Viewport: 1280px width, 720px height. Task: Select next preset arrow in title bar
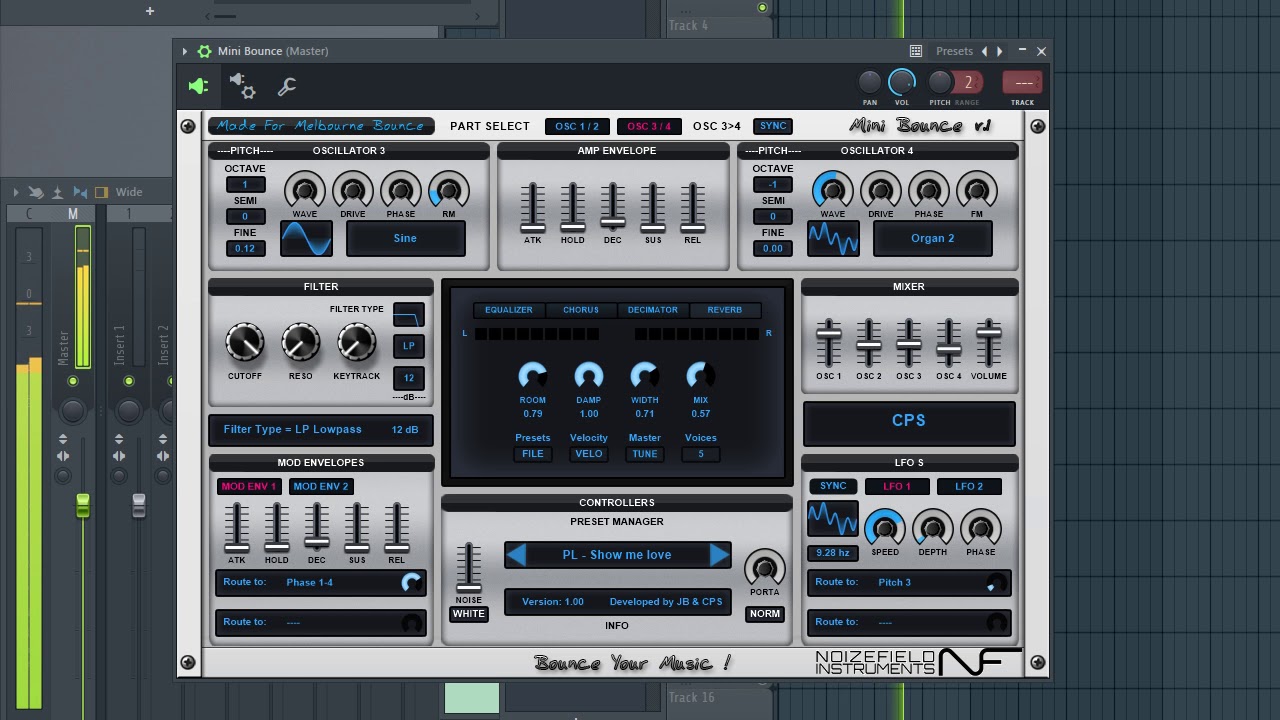[999, 51]
